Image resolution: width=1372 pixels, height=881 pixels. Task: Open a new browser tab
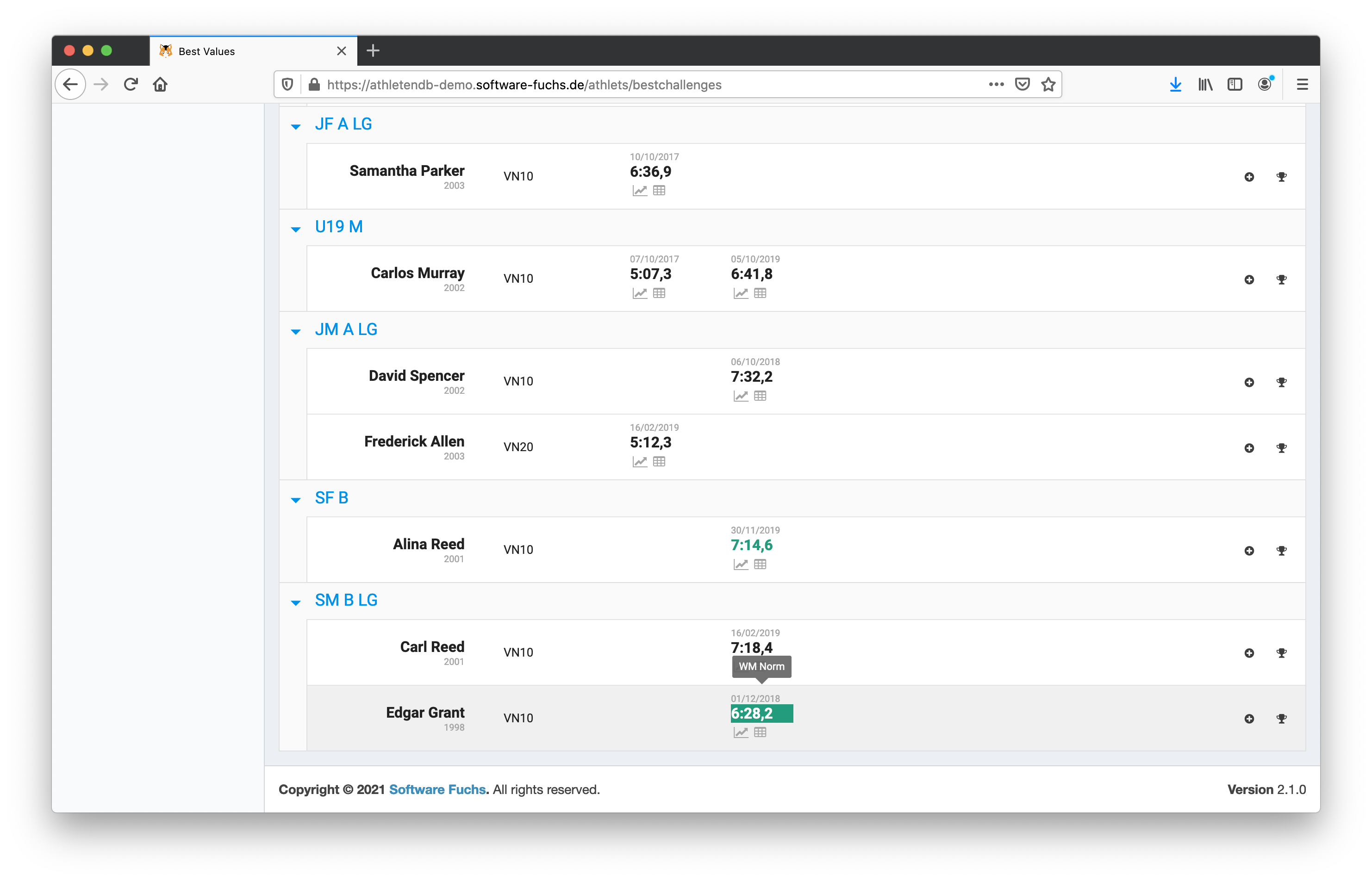pos(373,51)
